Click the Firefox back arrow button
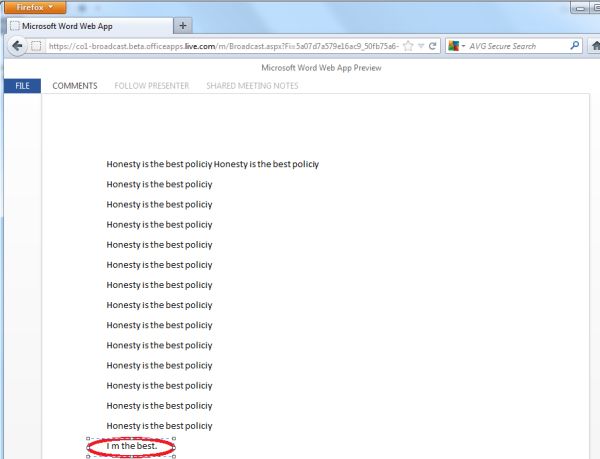 pyautogui.click(x=17, y=46)
